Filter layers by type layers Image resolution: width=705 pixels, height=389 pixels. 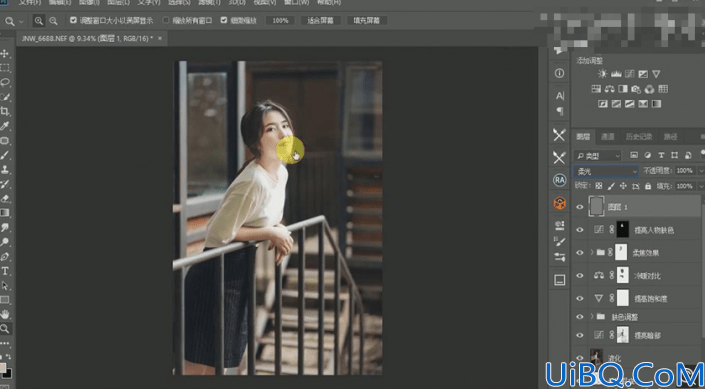(x=661, y=156)
